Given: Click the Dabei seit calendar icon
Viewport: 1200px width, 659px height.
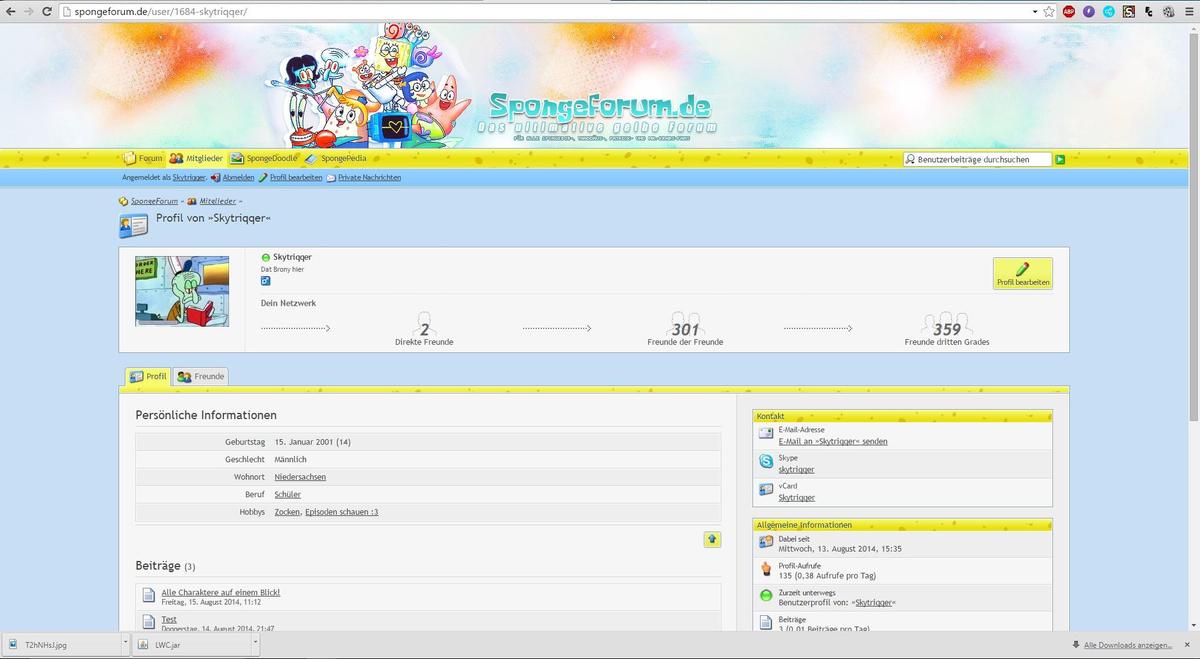Looking at the screenshot, I should (766, 542).
